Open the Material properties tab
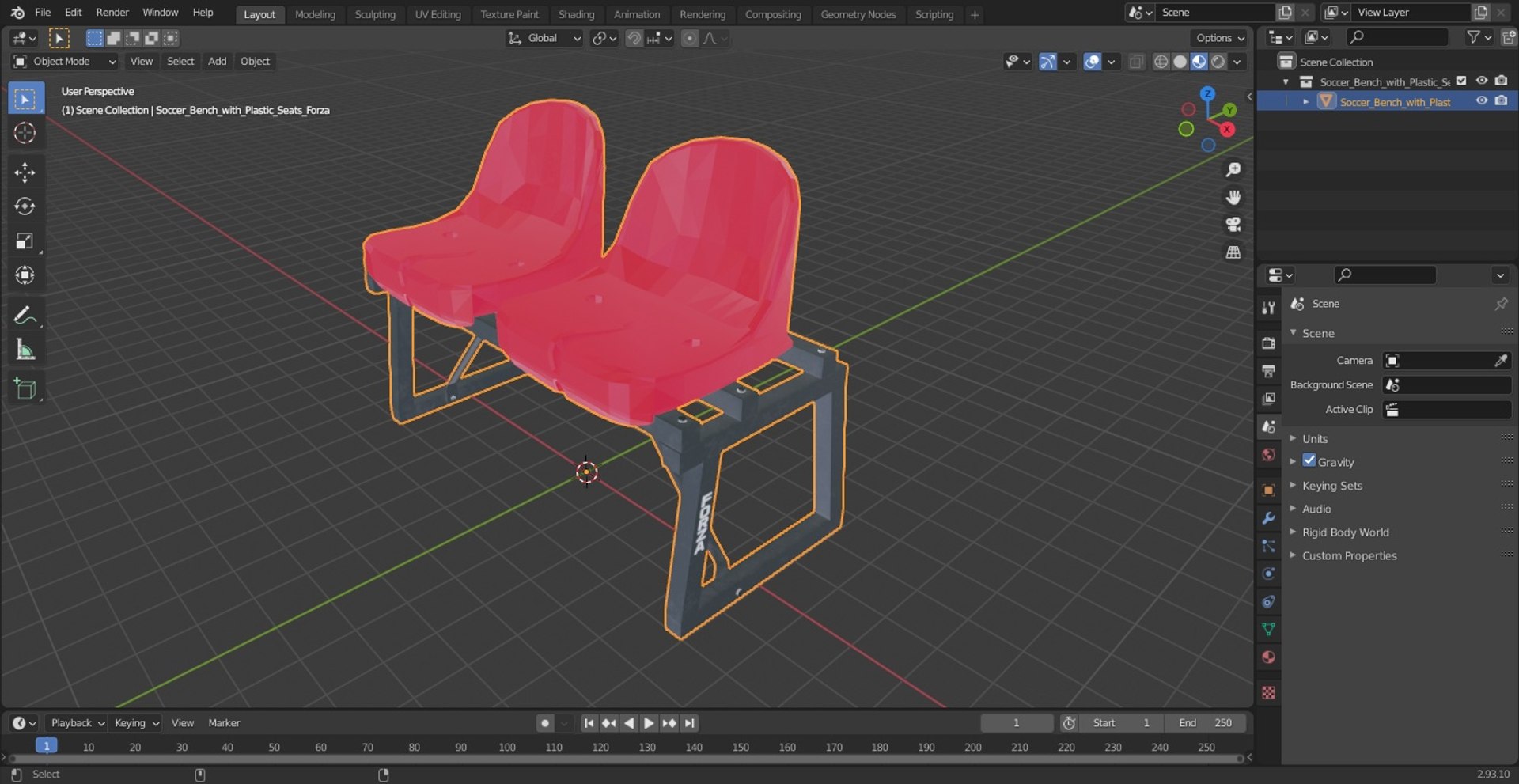The width and height of the screenshot is (1519, 784). pos(1268,657)
